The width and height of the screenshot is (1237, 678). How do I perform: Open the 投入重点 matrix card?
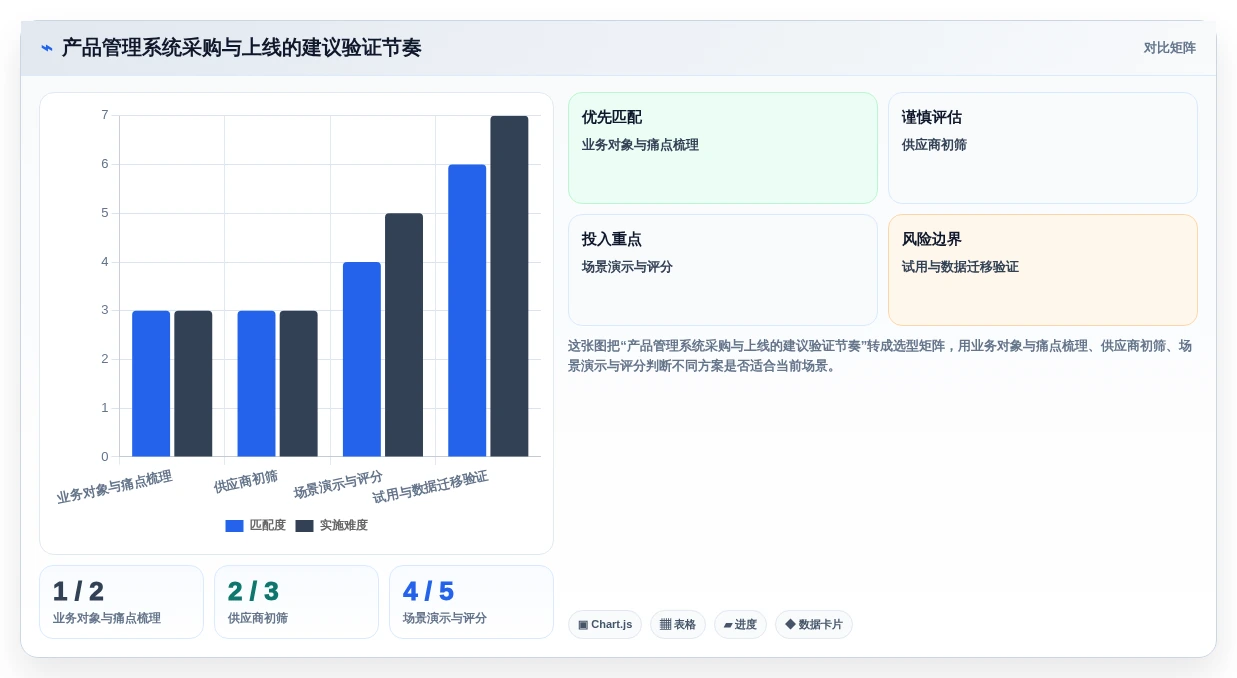tap(722, 270)
